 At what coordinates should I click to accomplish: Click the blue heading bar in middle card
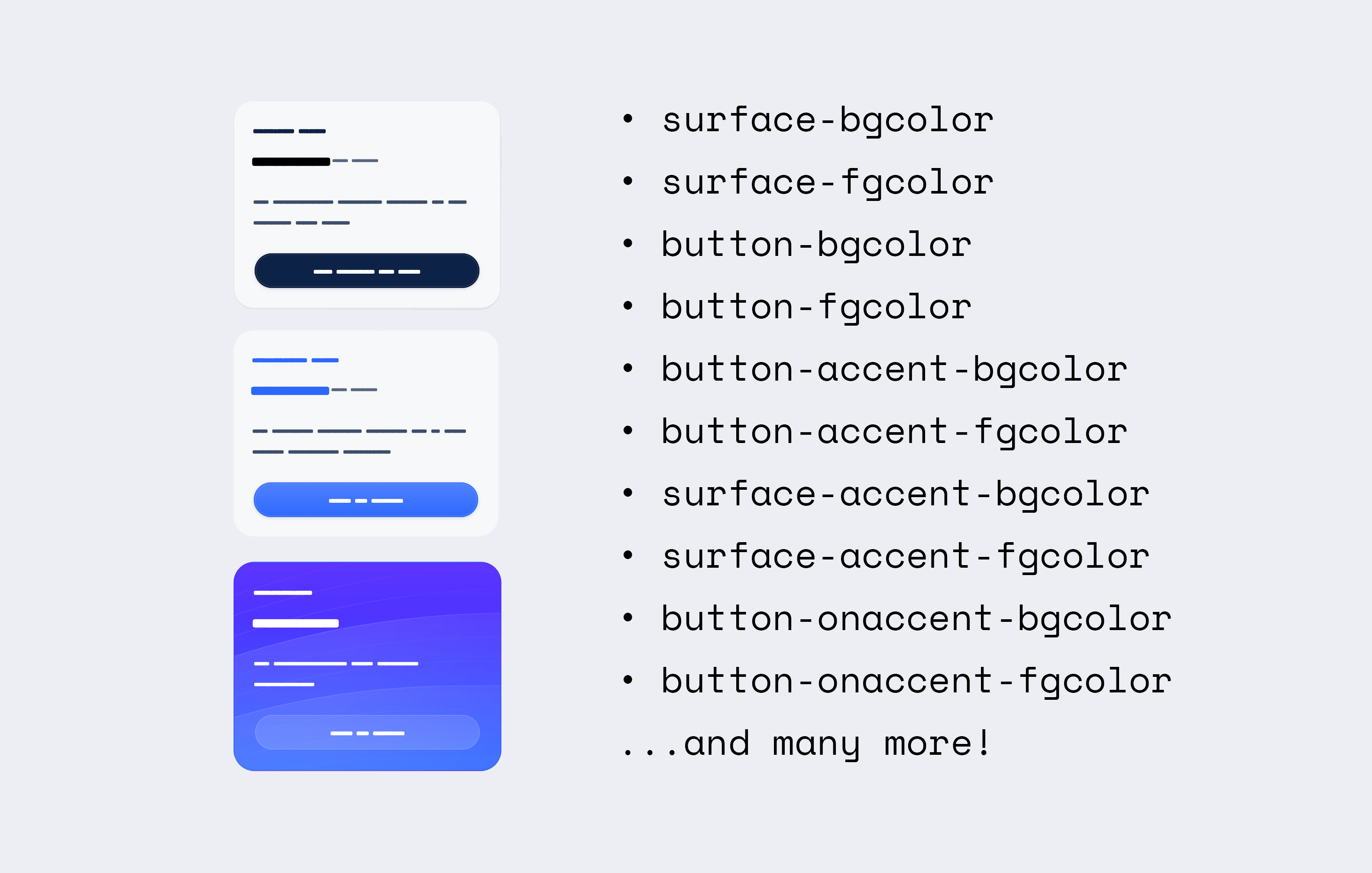[290, 391]
